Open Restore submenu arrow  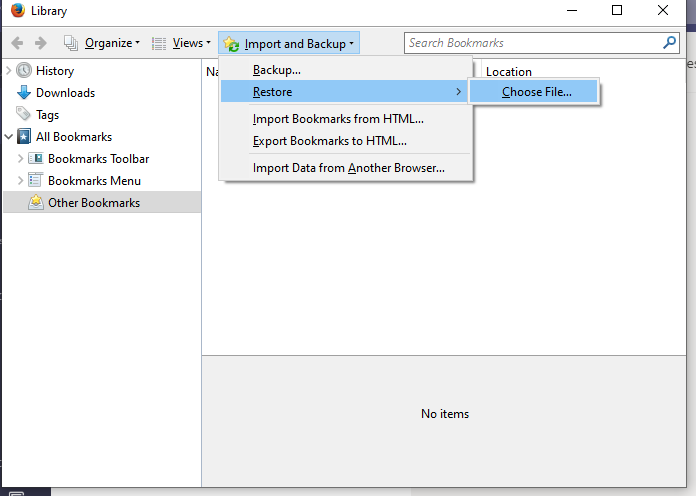(459, 91)
